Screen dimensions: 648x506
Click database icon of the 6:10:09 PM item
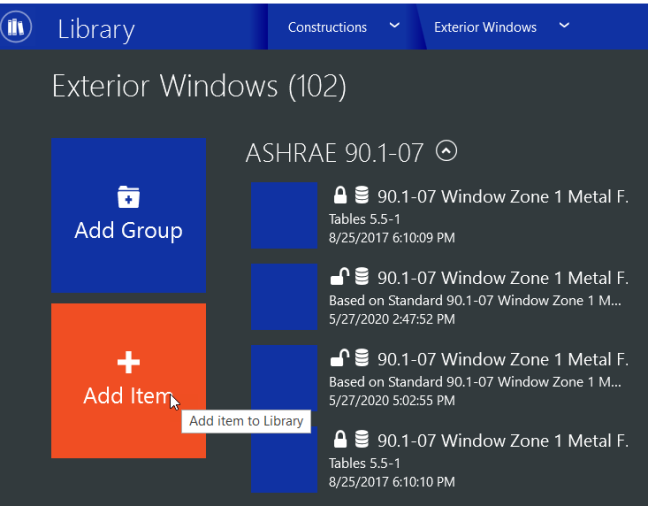361,196
